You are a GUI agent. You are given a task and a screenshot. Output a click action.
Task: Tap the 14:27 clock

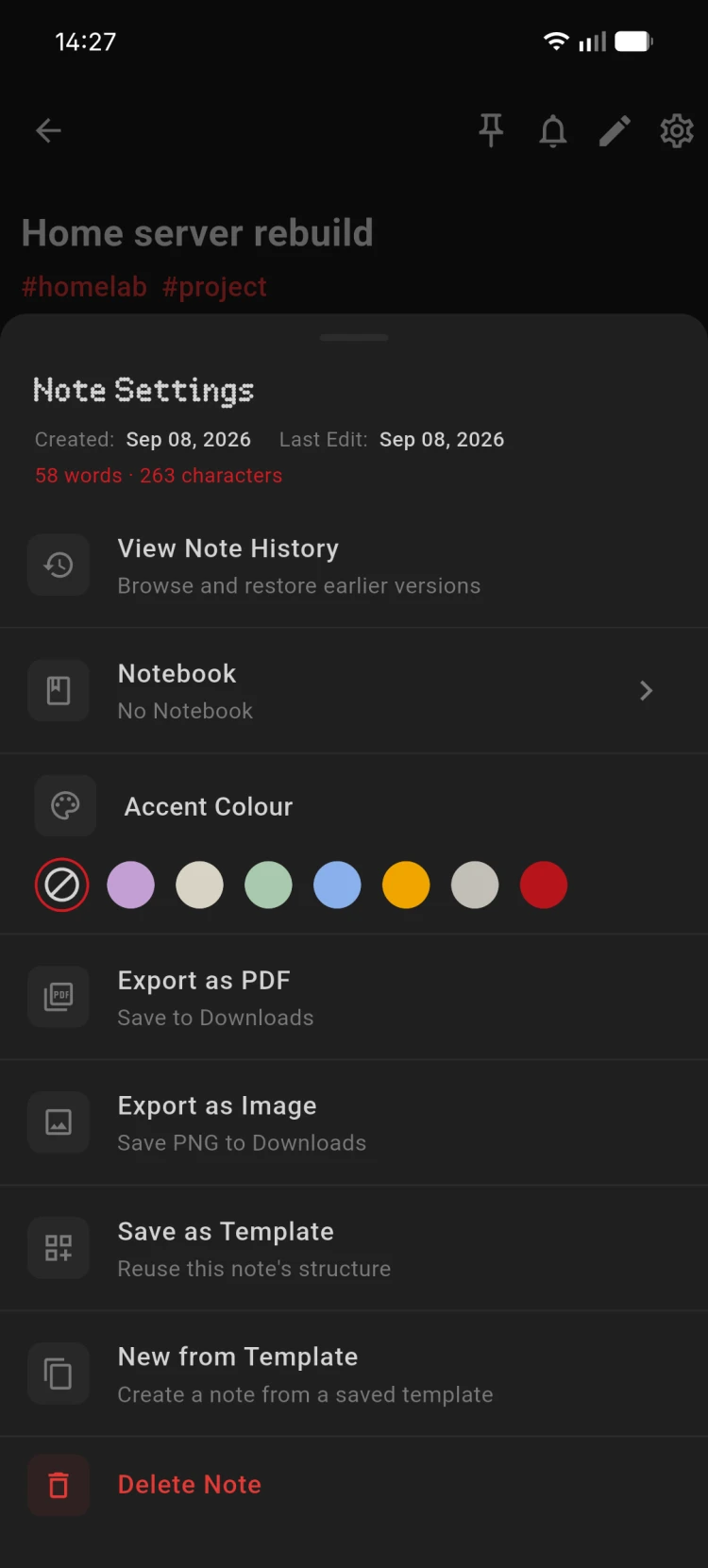point(86,42)
